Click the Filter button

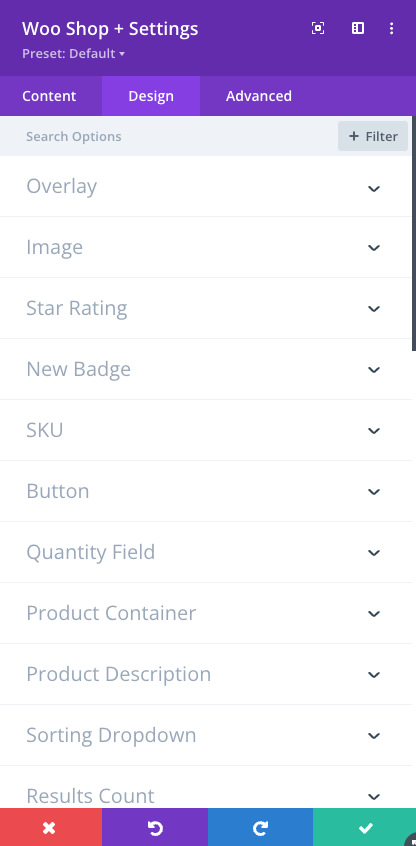(x=373, y=137)
